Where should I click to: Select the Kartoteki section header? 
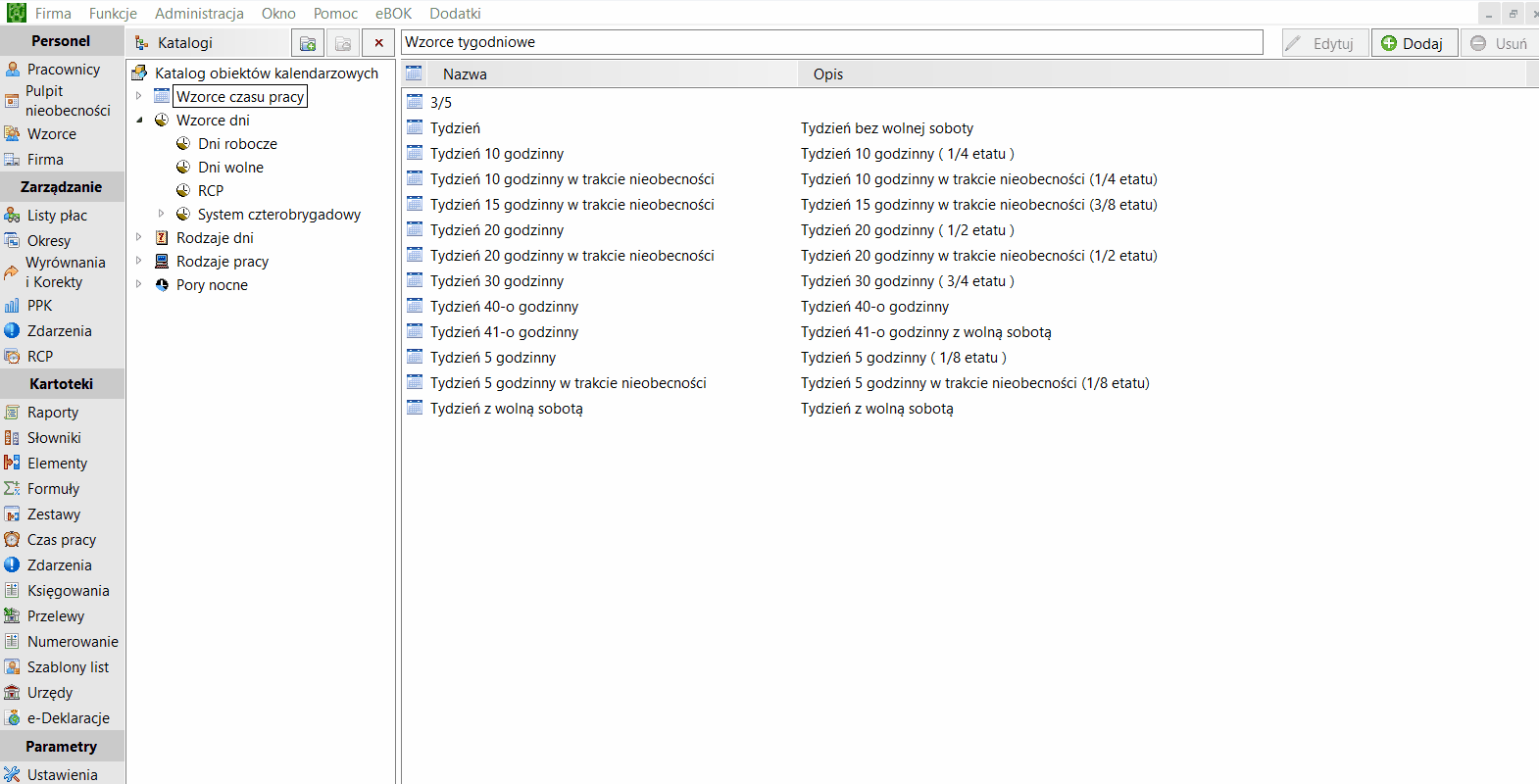(x=62, y=384)
